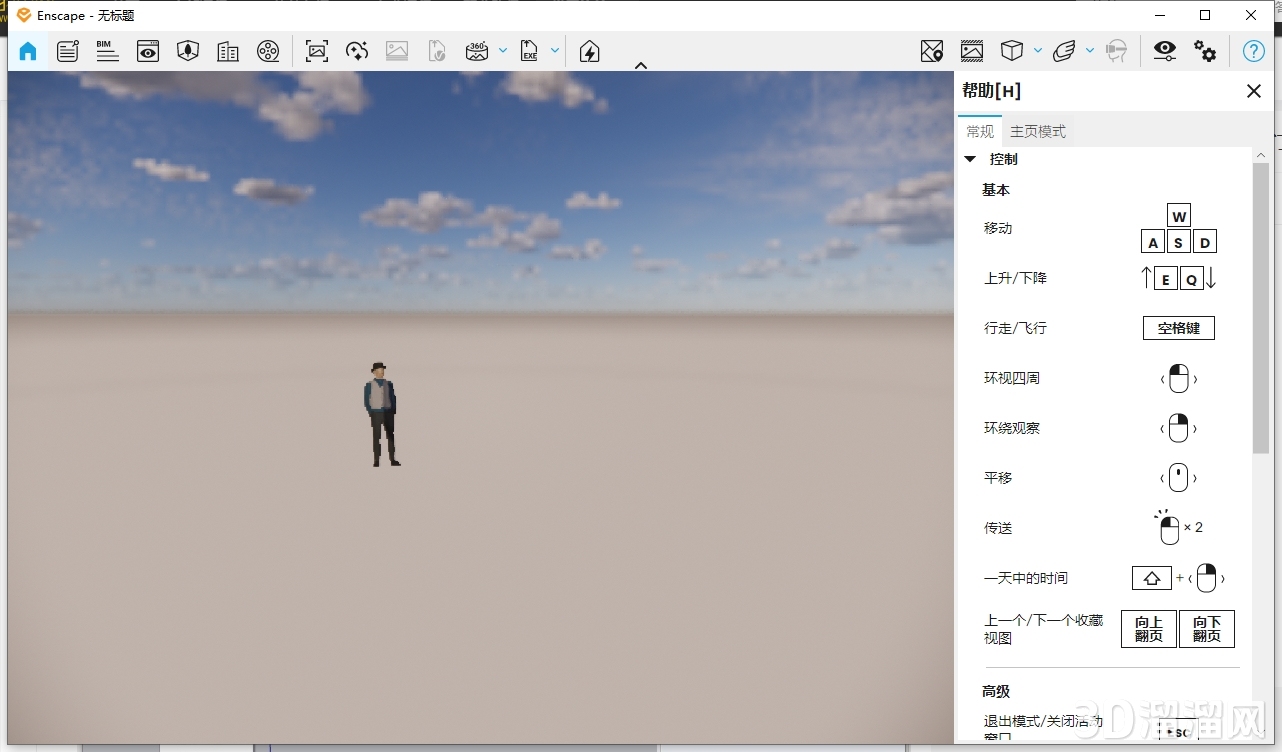
Task: Click the 空格键 key box
Action: (x=1179, y=328)
